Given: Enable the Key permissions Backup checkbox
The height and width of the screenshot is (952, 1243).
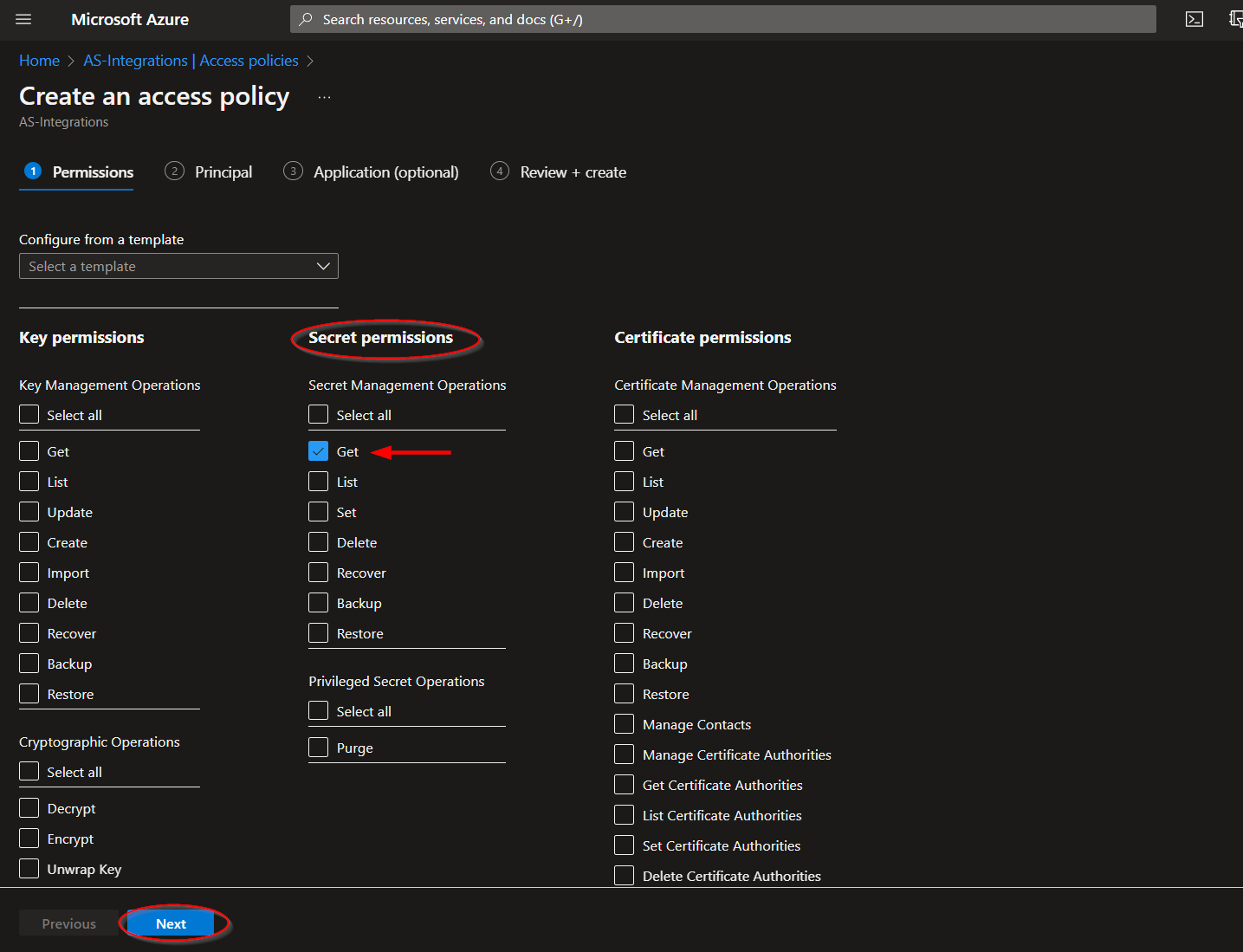Looking at the screenshot, I should point(29,664).
